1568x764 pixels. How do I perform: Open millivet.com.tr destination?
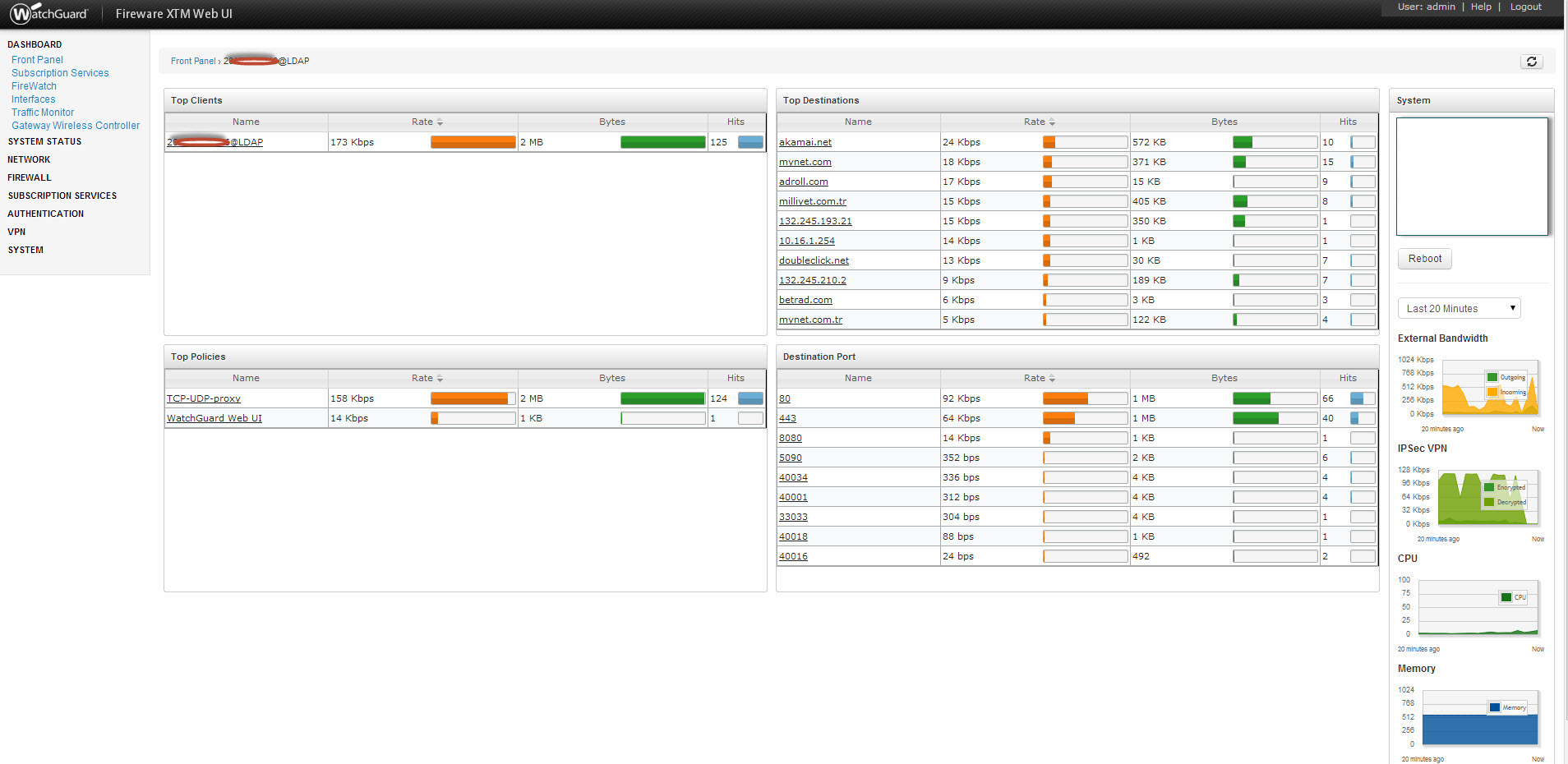tap(813, 201)
